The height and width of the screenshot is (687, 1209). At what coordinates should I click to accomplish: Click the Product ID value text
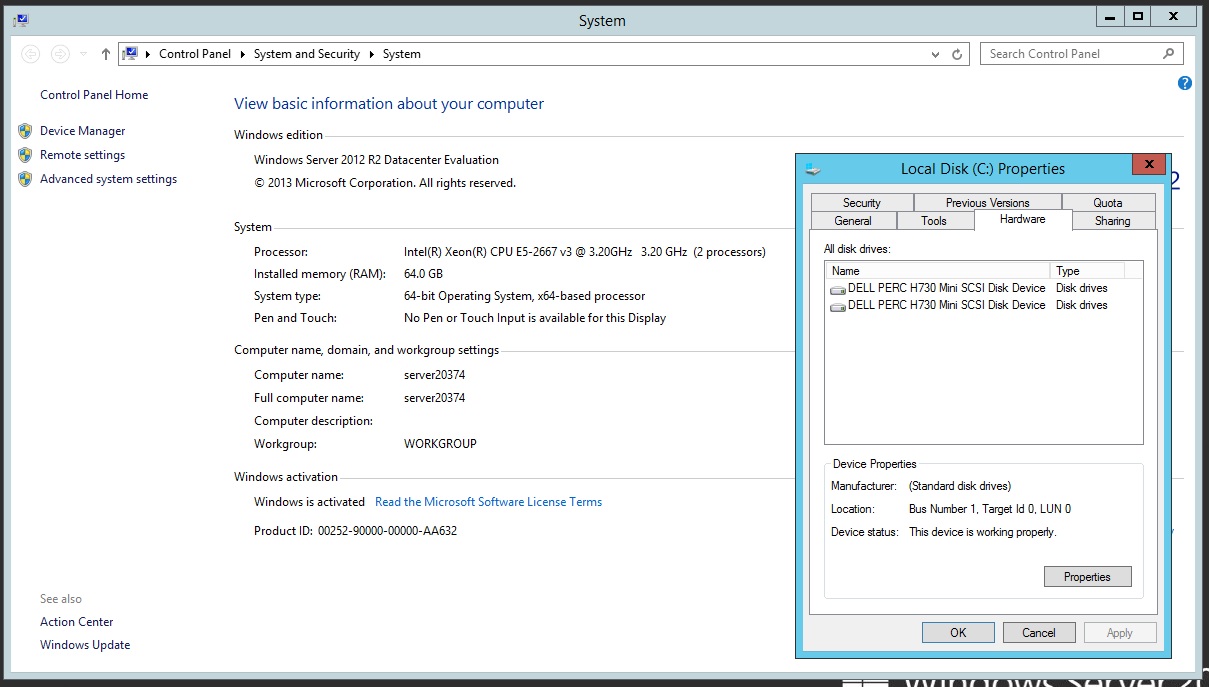point(387,531)
